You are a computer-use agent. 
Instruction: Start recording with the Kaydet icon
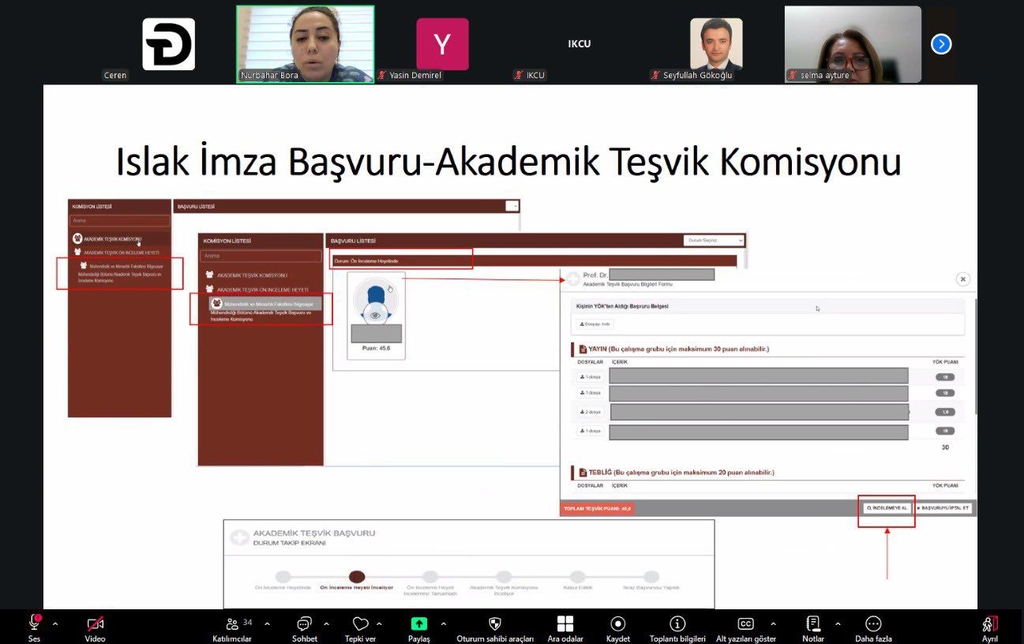point(618,623)
